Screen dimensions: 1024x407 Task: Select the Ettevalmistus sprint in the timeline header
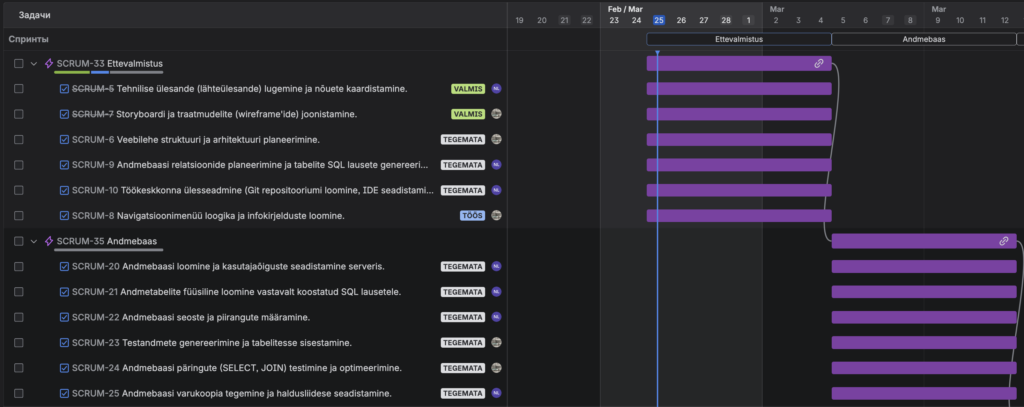coord(738,39)
